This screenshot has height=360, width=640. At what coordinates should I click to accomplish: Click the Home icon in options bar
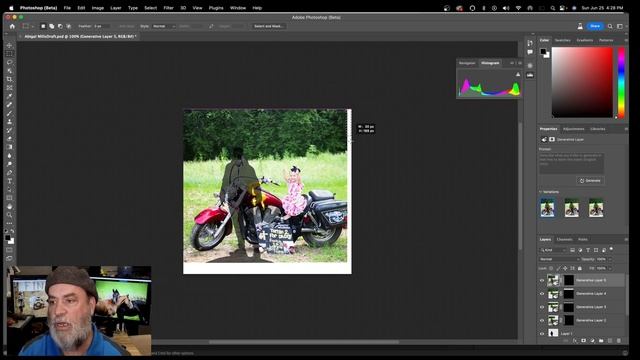[x=12, y=26]
